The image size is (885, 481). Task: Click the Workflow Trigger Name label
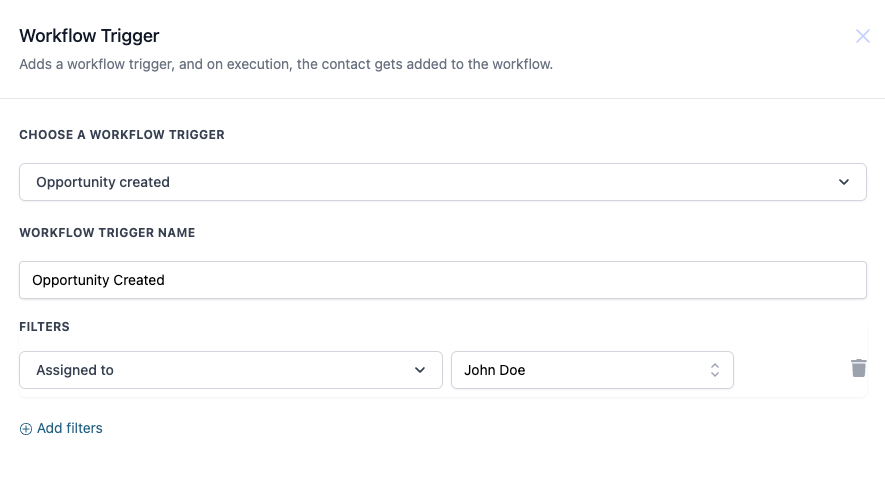pos(107,233)
